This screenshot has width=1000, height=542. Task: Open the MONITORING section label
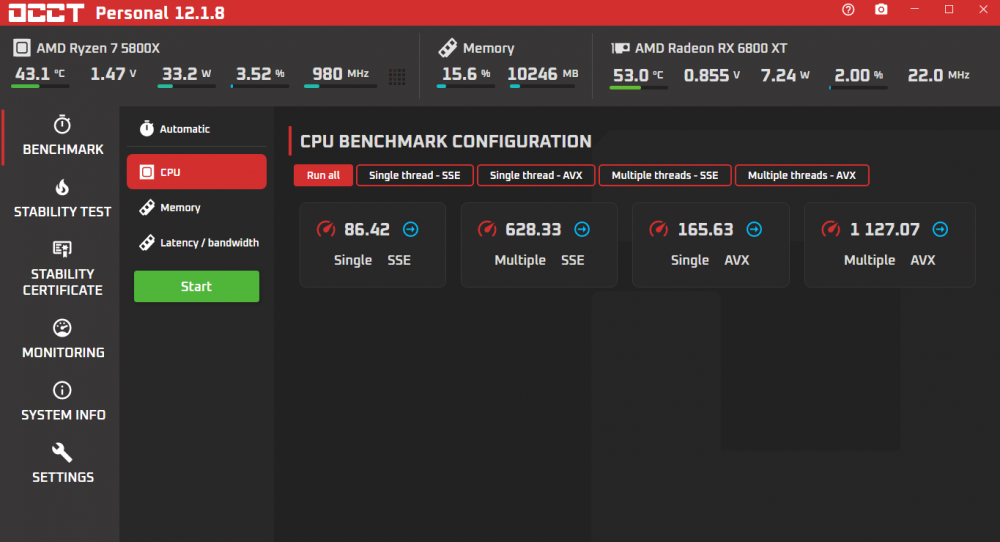click(63, 352)
